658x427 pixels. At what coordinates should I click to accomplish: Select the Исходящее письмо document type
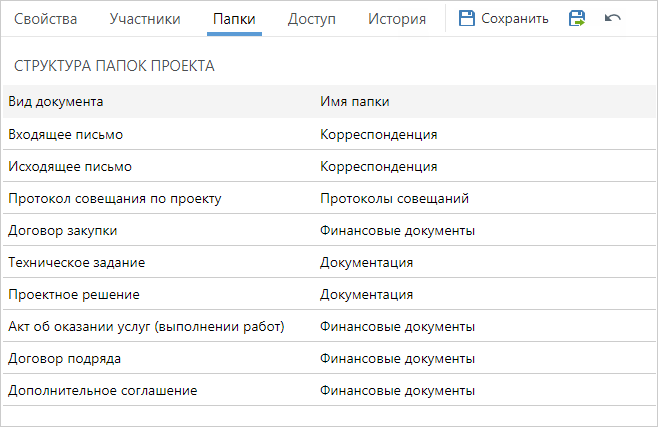(x=70, y=167)
